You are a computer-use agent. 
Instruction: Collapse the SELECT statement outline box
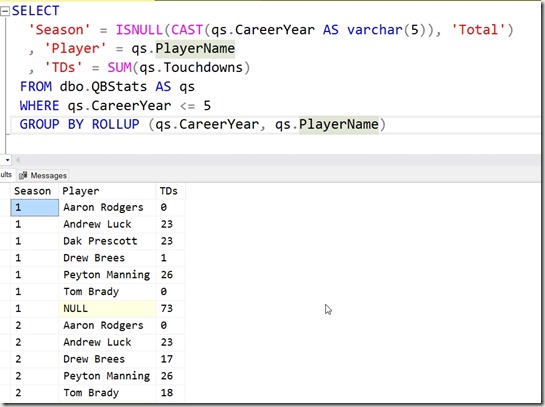(5, 11)
